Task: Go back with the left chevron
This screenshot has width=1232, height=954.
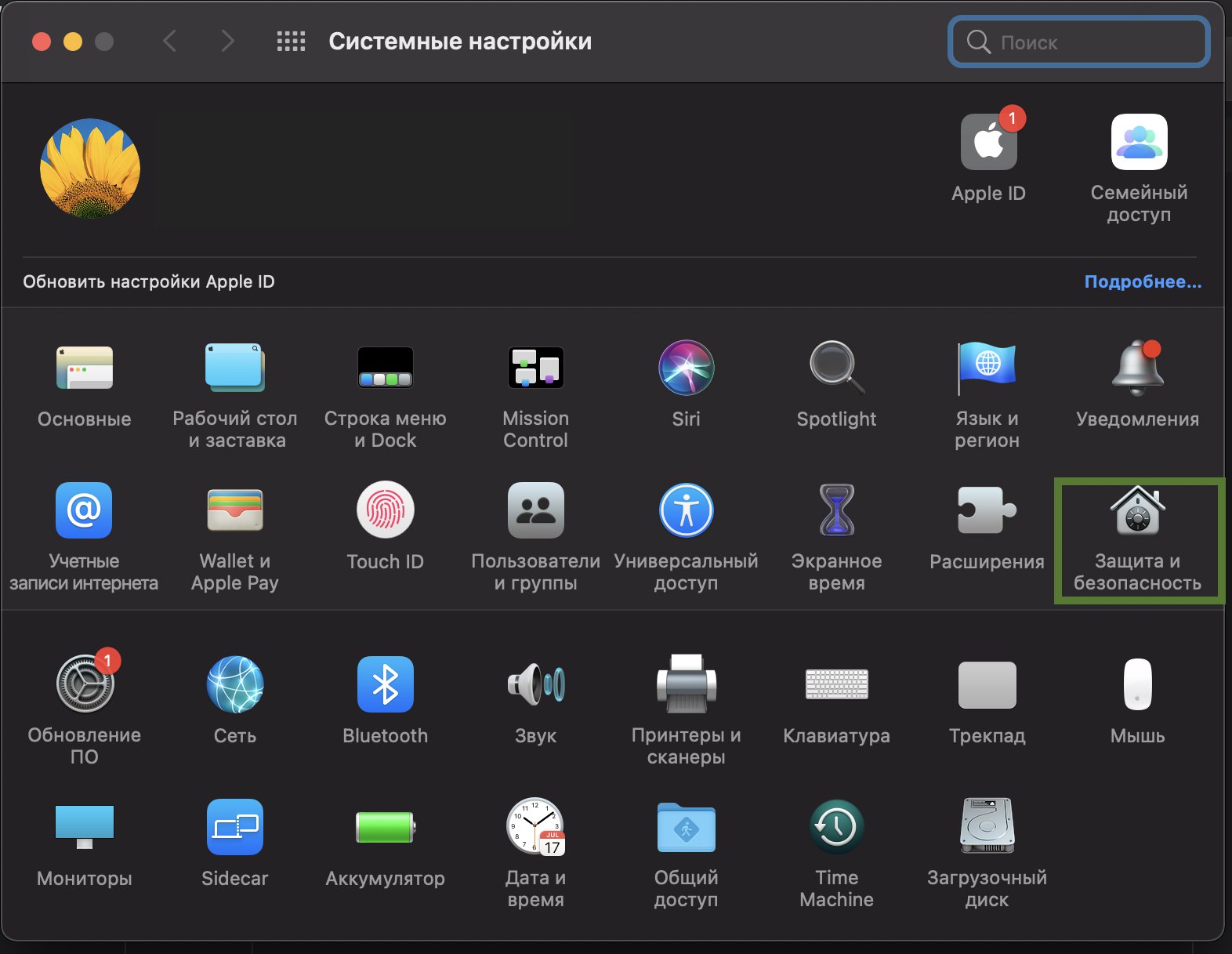Action: click(169, 41)
